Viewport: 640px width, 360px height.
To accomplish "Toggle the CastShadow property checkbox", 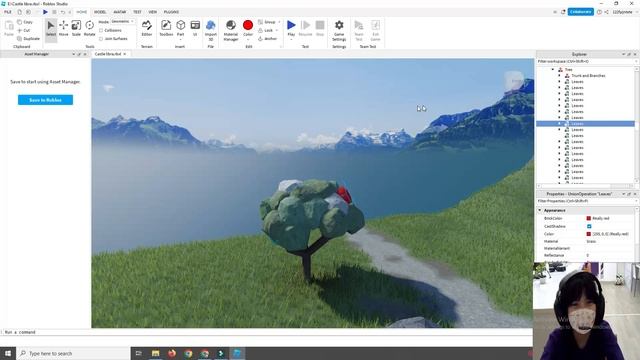I will pos(589,226).
